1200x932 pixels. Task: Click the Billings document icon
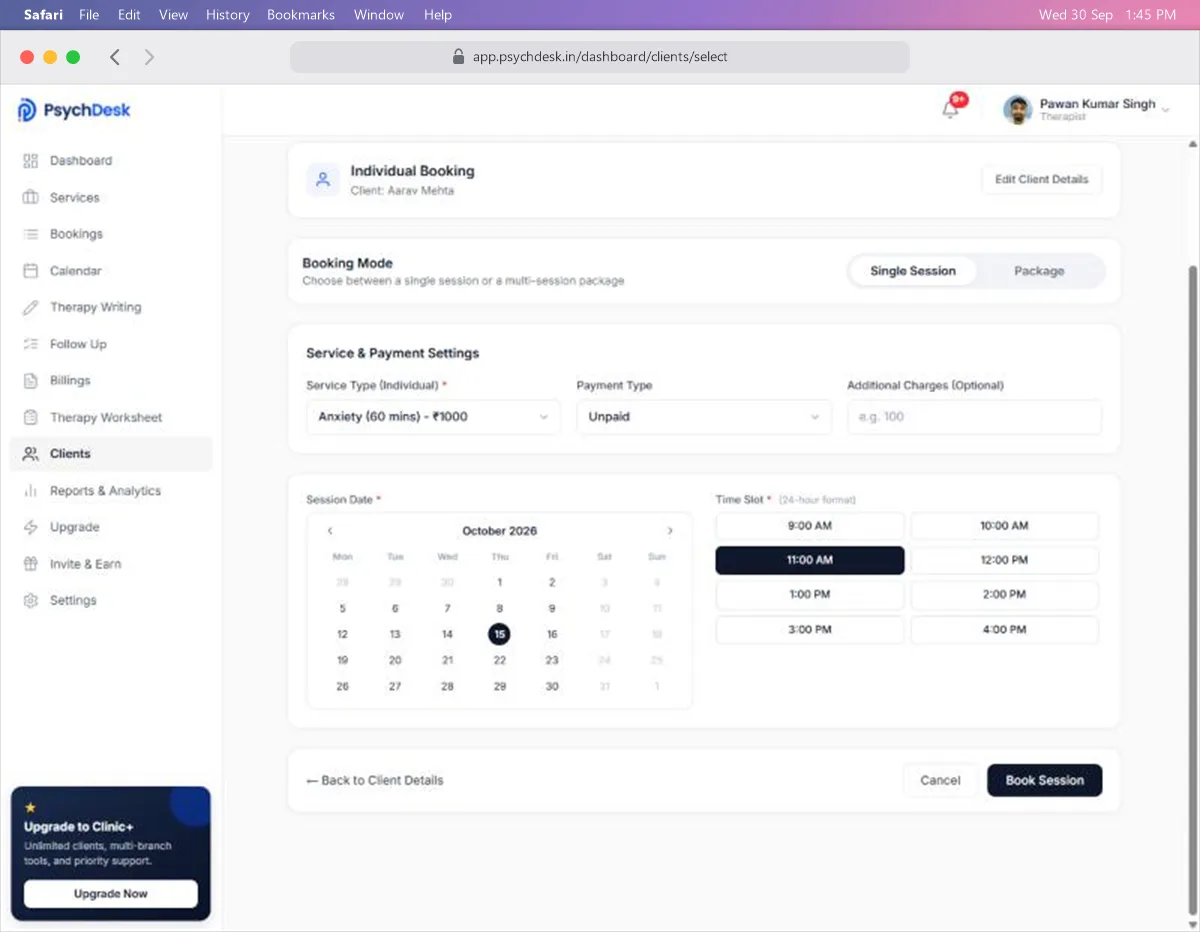(30, 380)
